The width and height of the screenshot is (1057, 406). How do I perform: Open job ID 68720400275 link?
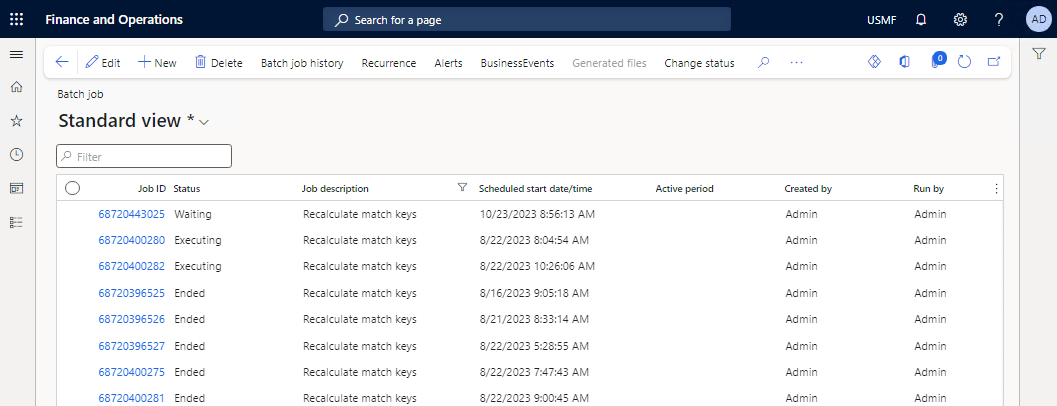131,372
